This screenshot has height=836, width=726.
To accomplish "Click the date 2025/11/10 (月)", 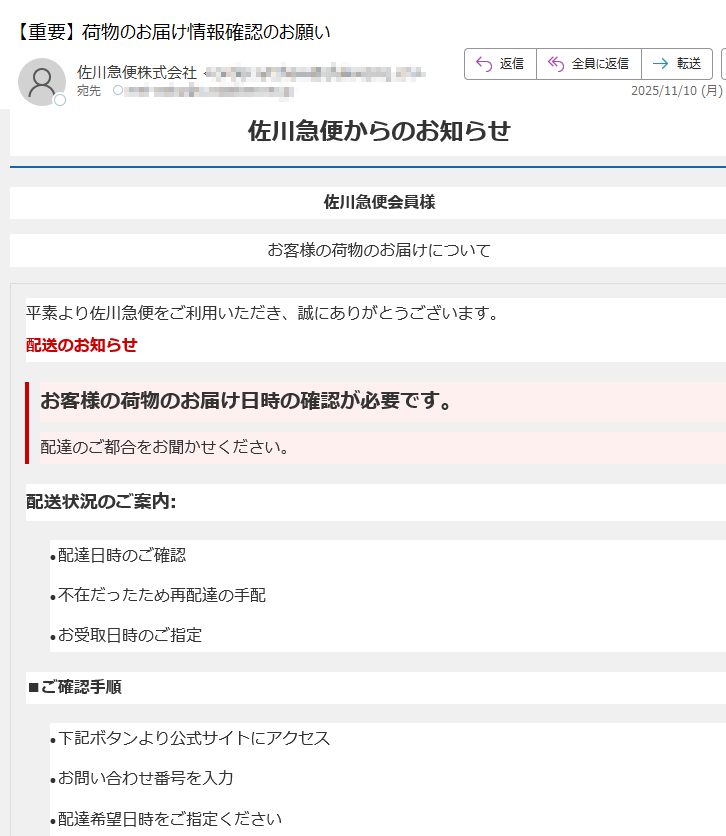I will click(x=677, y=91).
